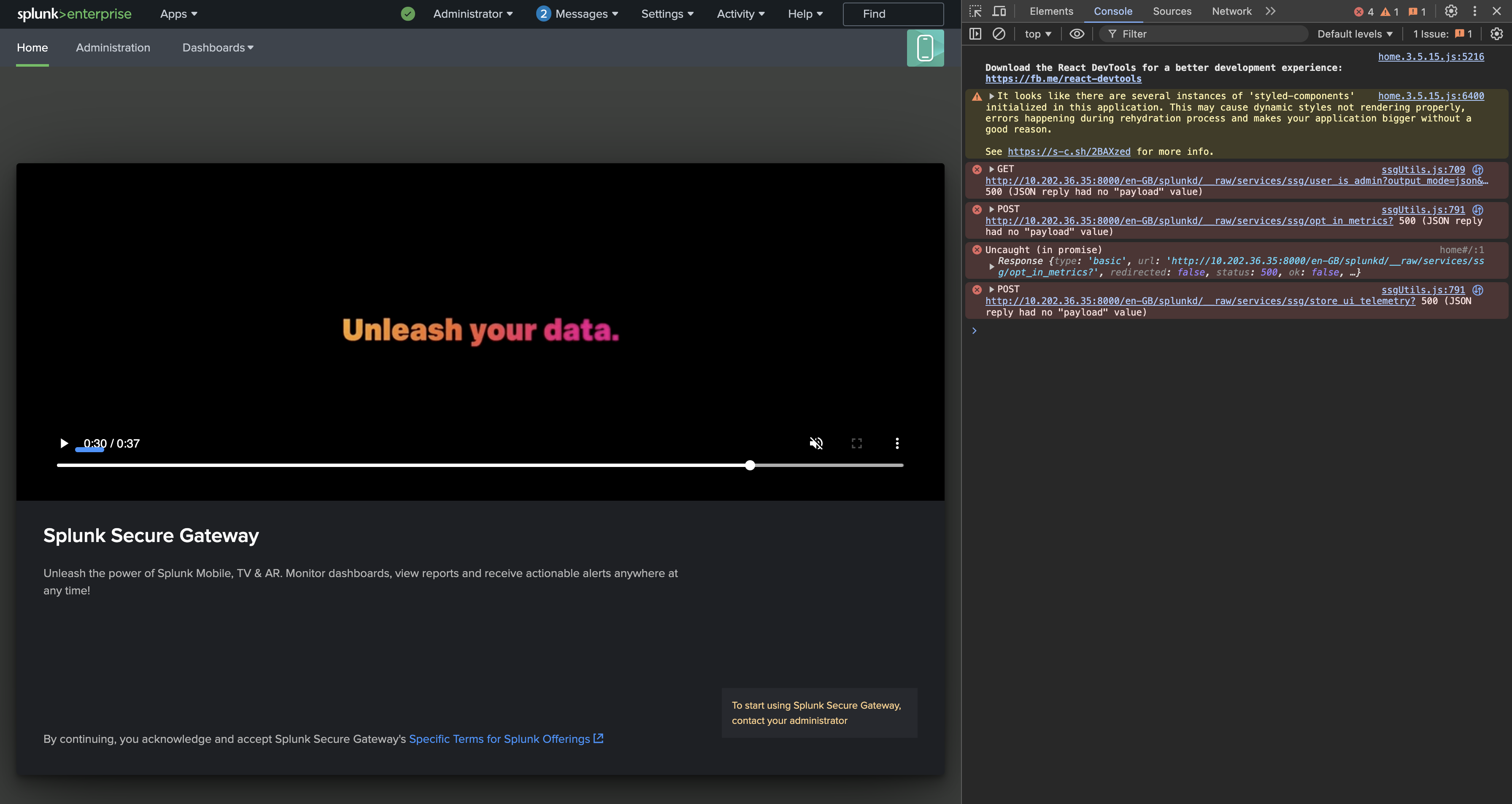This screenshot has width=1512, height=804.
Task: Open Specific Terms for Splunk Offerings link
Action: [x=499, y=739]
